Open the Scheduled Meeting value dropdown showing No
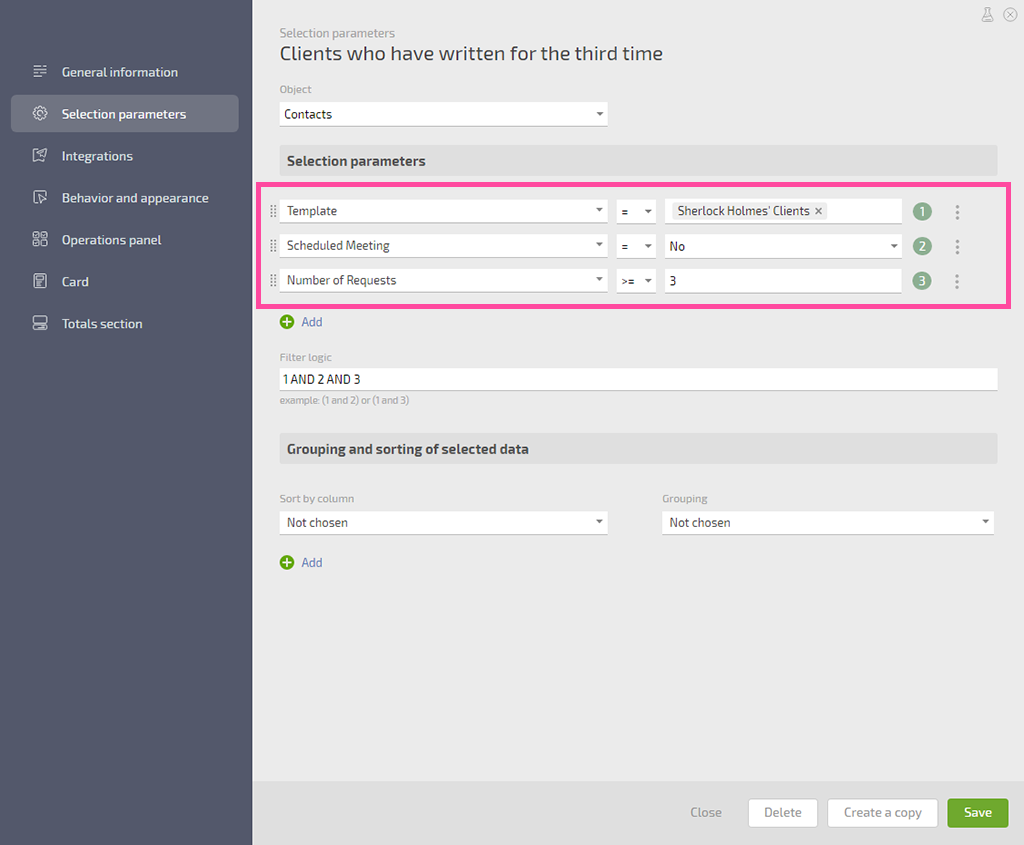This screenshot has height=845, width=1024. tap(783, 246)
